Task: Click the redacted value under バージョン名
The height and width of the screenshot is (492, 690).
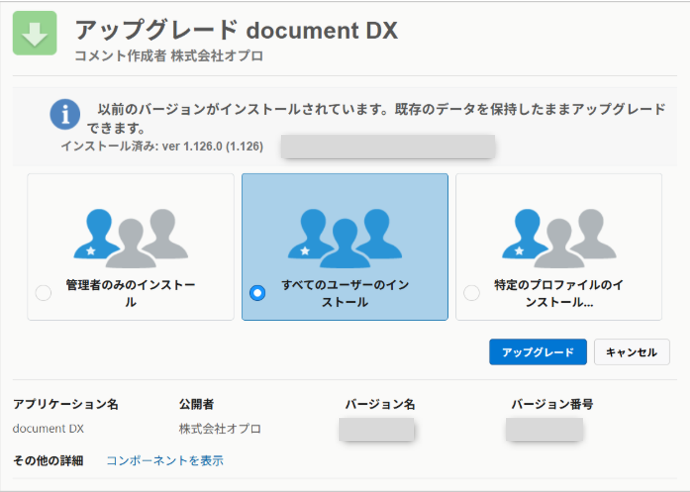Action: point(377,430)
